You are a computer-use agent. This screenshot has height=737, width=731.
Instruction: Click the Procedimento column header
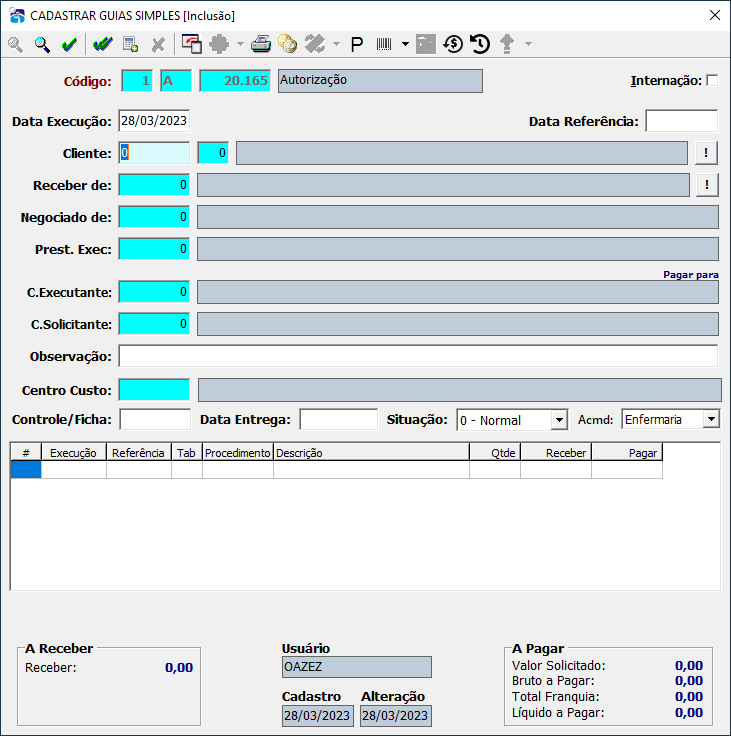(x=238, y=453)
